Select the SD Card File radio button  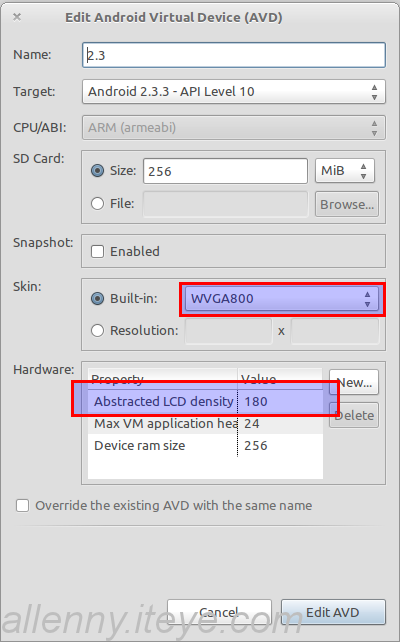coord(97,203)
